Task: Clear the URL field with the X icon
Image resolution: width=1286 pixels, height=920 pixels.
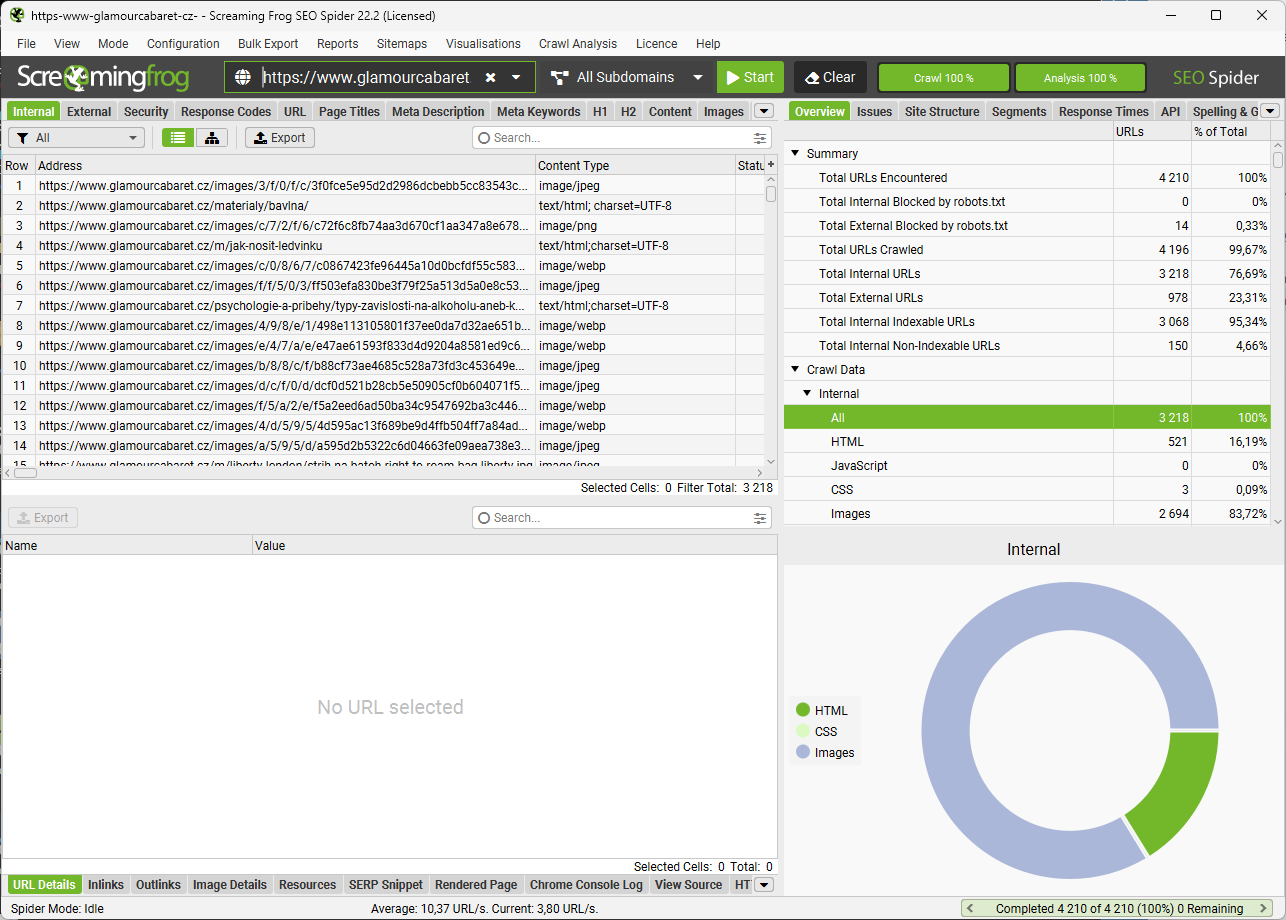Action: [490, 78]
